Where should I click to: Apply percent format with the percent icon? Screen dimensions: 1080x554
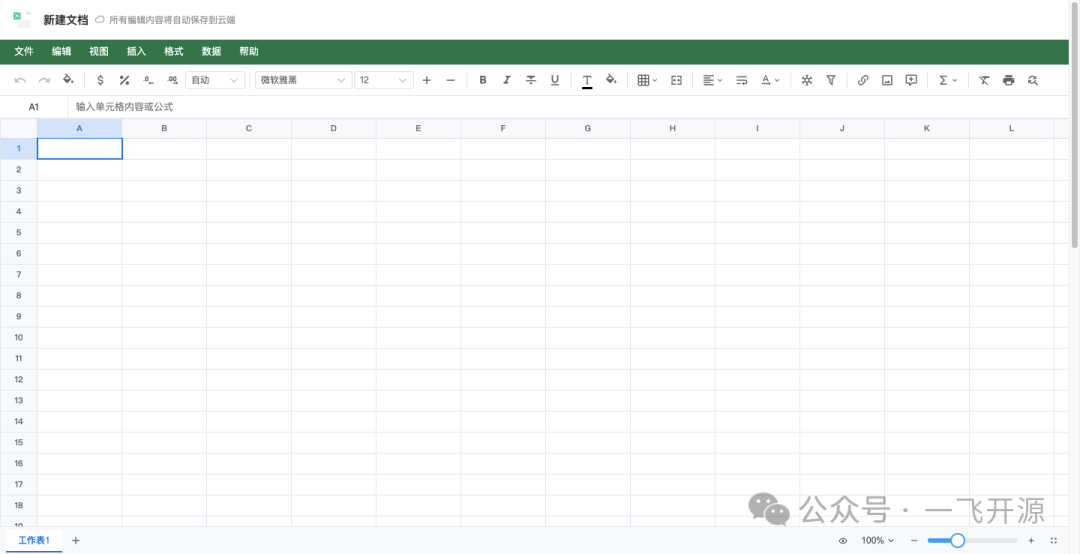[x=124, y=80]
